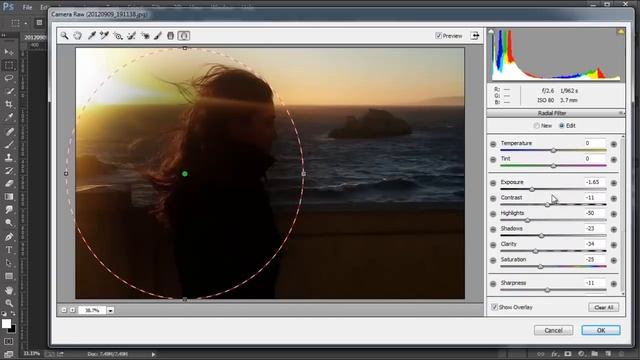Click the Contrast value field
Image resolution: width=640 pixels, height=360 pixels.
click(x=594, y=198)
